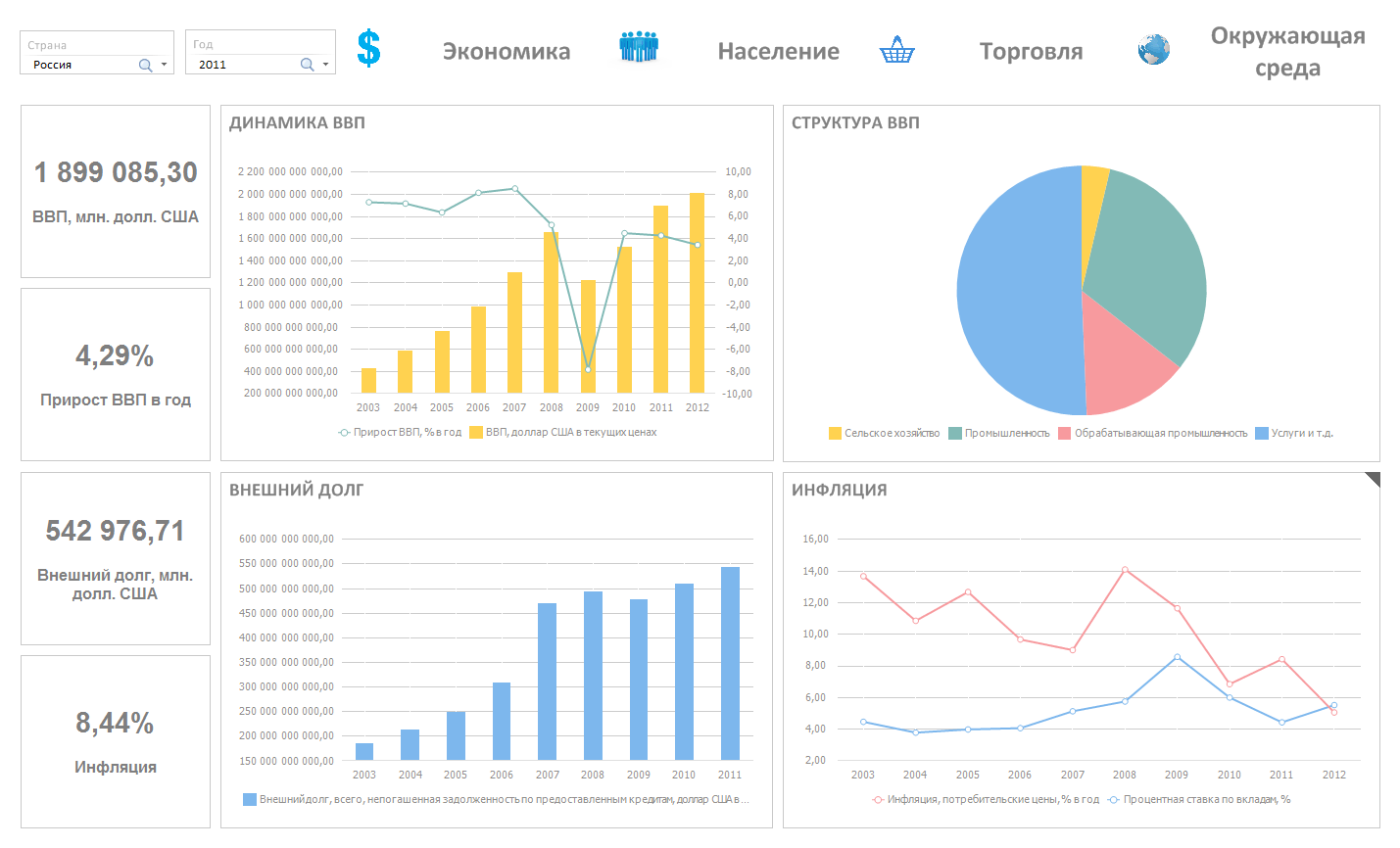Click the dark corner marker on ИНФЛЯЦИЯ panel
Screen dimensions: 1400x848
point(1373,479)
